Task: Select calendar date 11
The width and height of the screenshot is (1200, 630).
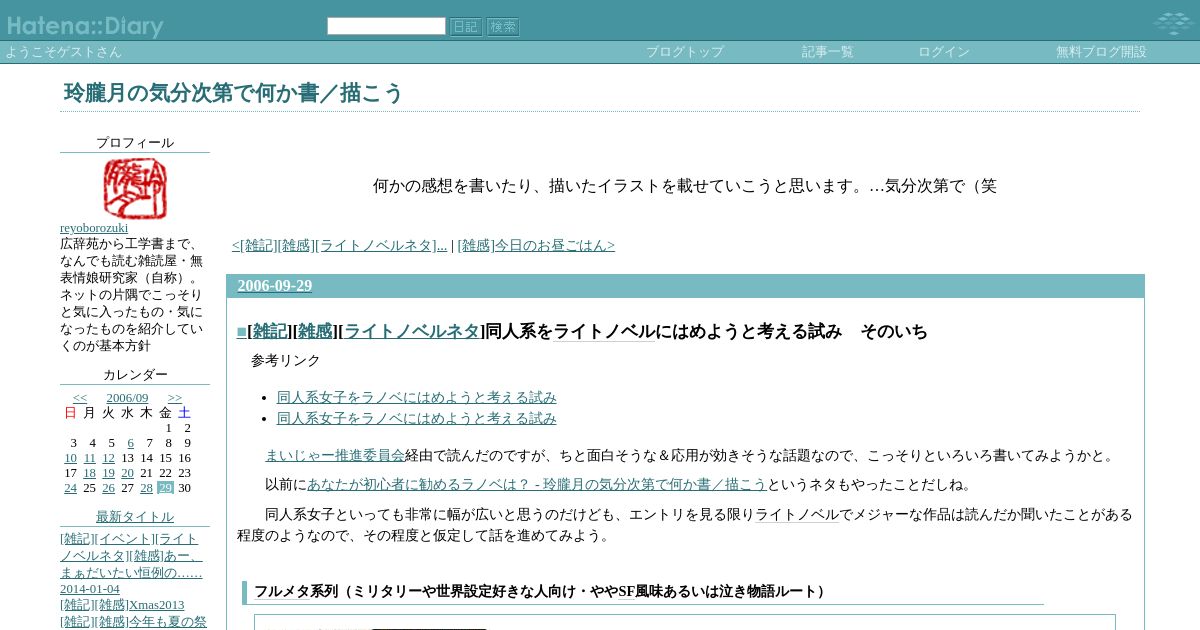Action: coord(90,458)
